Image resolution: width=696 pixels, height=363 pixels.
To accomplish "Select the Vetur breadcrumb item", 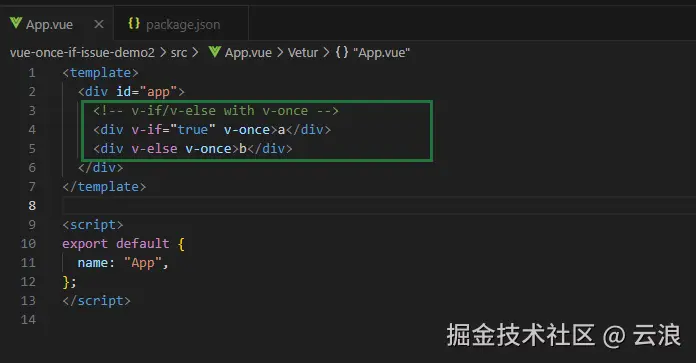I will 303,52.
